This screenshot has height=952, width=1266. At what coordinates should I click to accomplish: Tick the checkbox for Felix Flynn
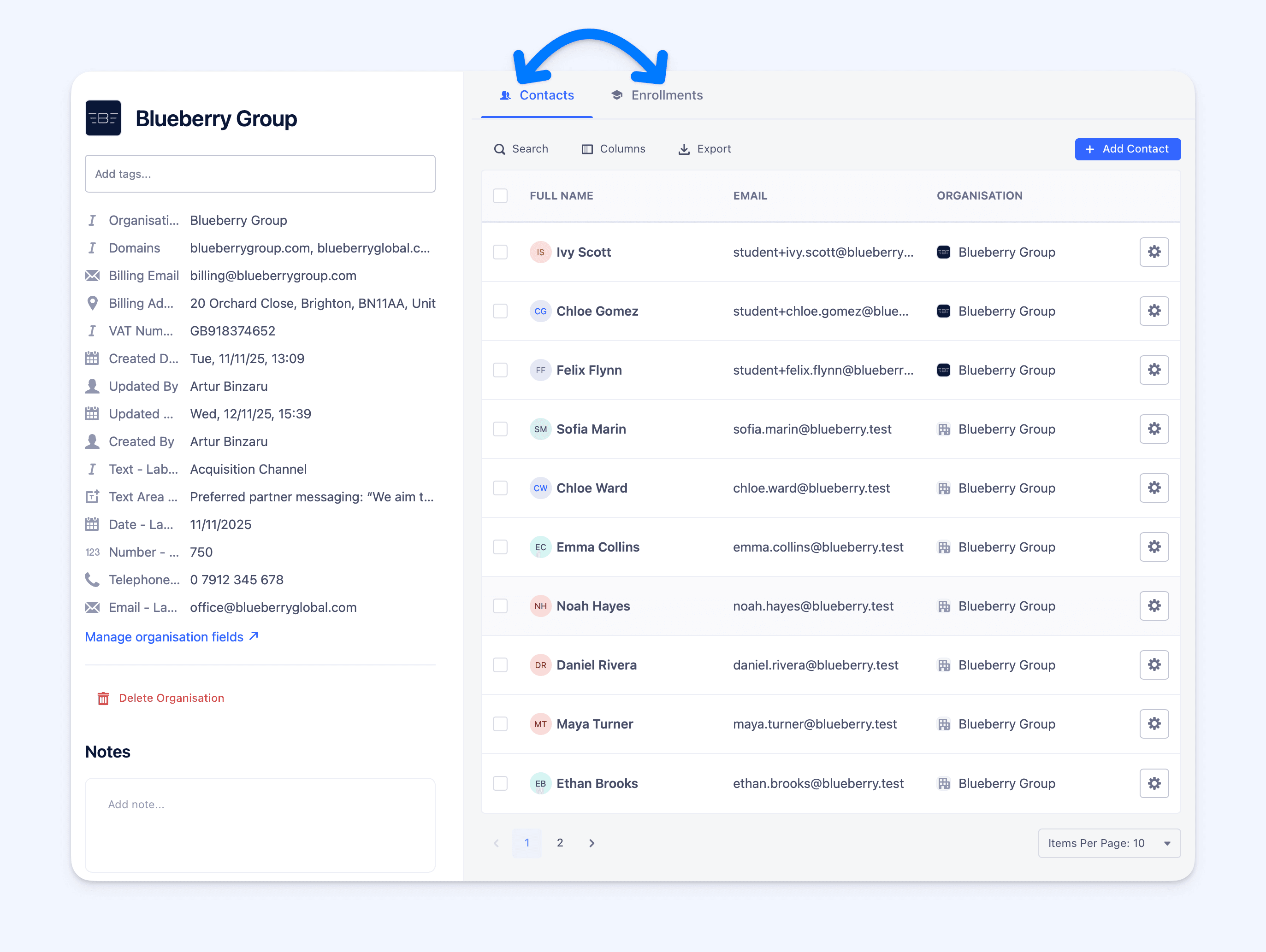(500, 370)
